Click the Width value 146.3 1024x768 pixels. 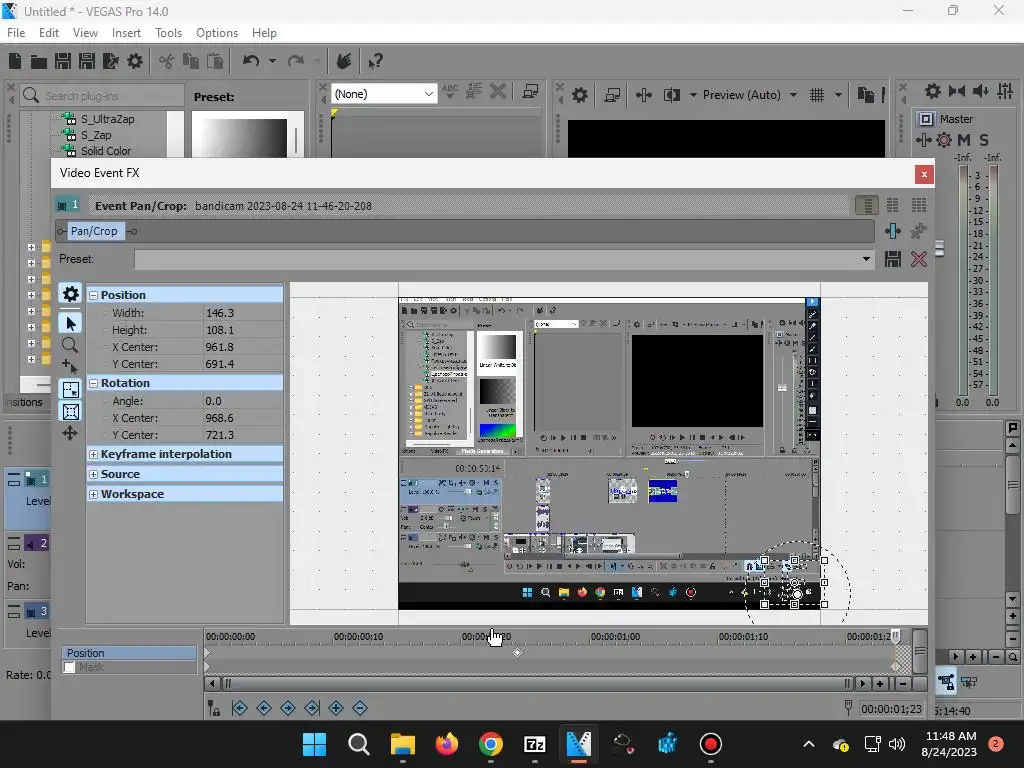pos(220,313)
